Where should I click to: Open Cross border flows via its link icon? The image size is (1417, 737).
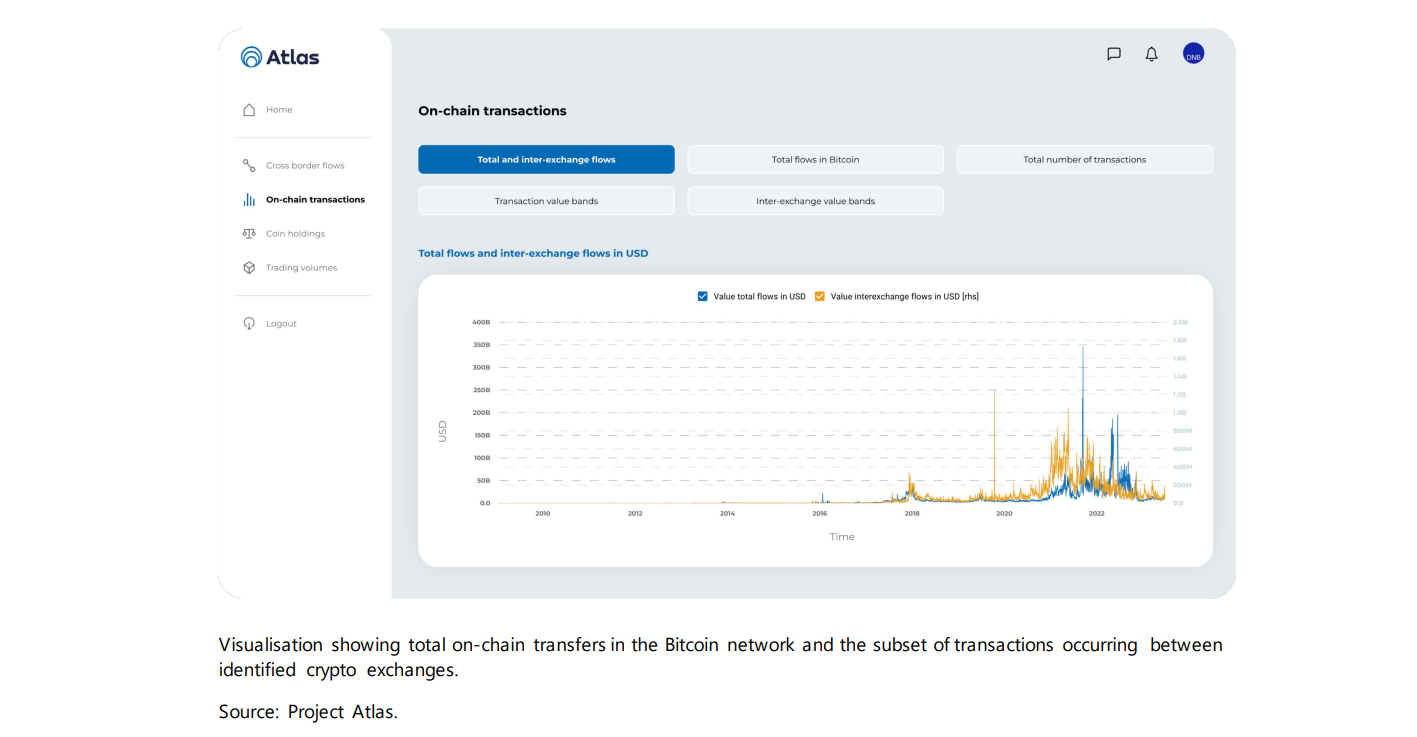pyautogui.click(x=248, y=165)
